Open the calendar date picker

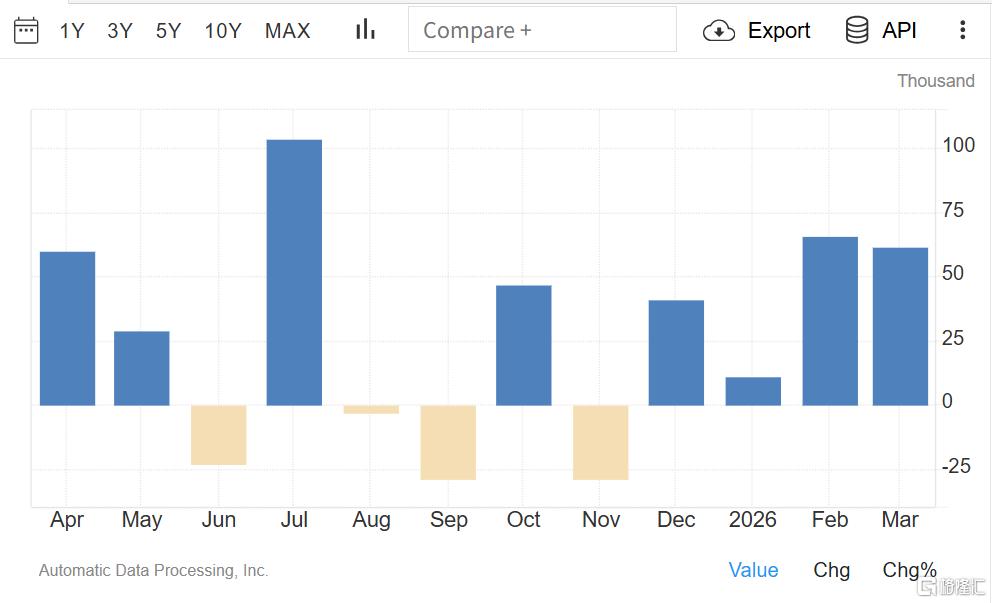(x=26, y=30)
